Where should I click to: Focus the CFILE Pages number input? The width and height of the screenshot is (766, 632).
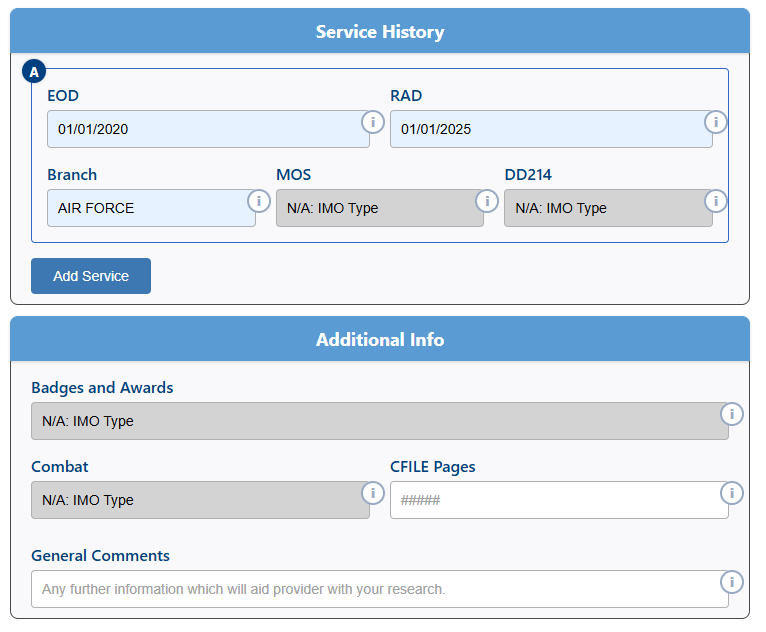click(559, 500)
